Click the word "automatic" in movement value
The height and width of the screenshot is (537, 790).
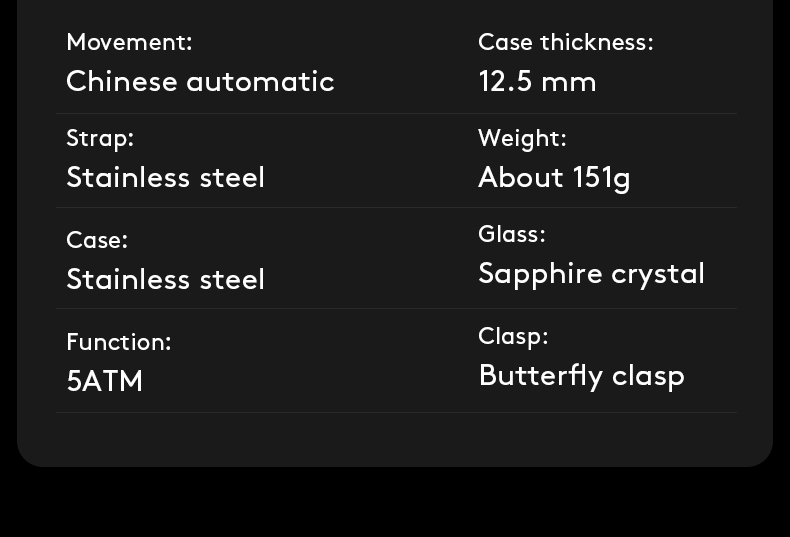coord(261,81)
